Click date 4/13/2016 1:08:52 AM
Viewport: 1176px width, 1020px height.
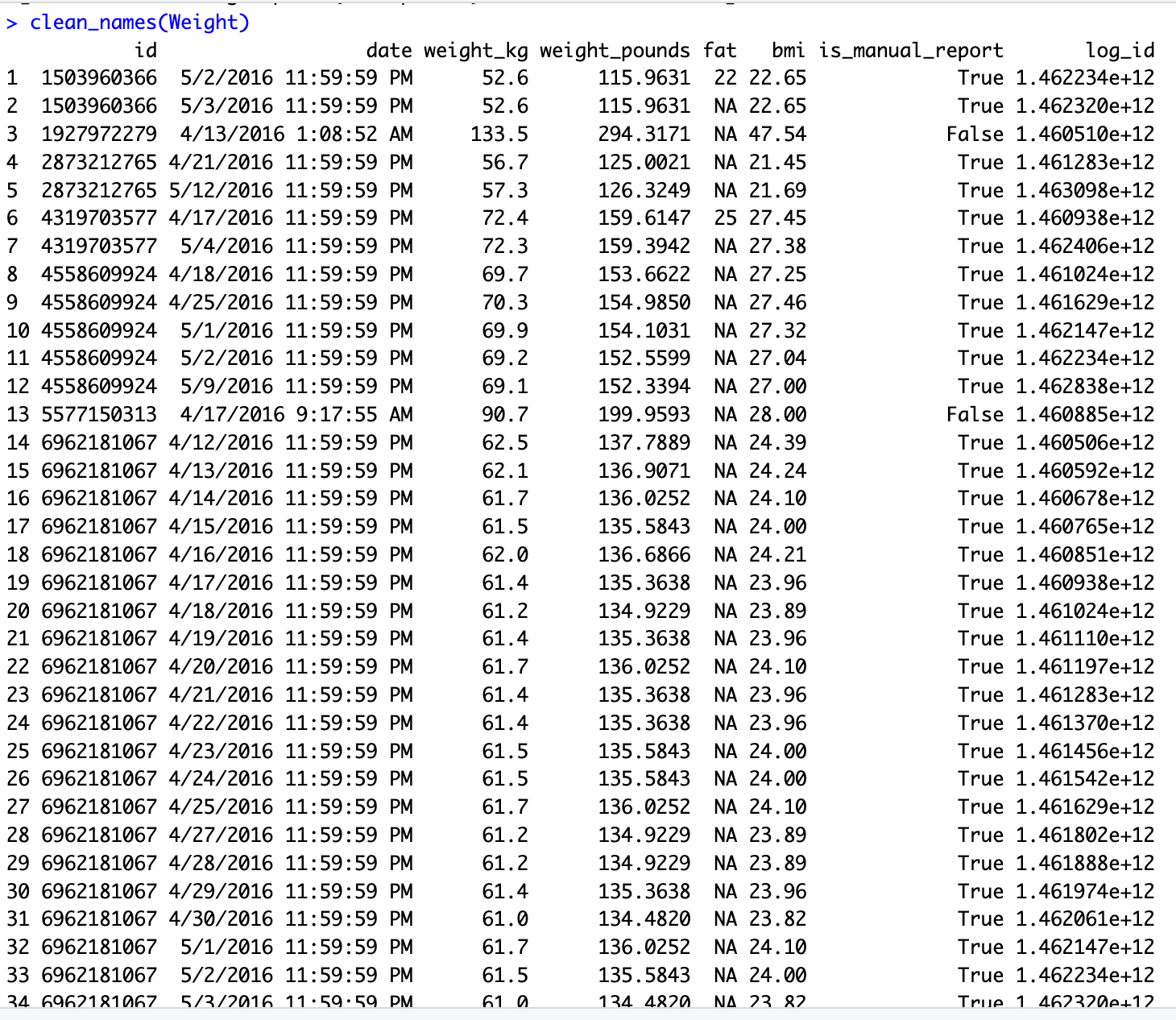[x=296, y=134]
